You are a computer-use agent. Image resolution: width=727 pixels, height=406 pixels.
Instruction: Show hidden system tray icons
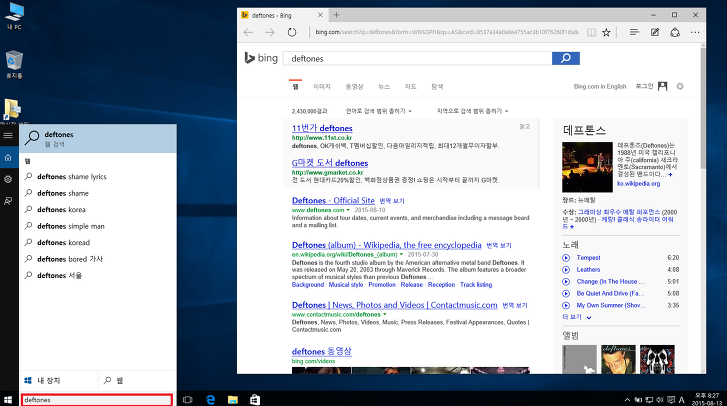pos(627,400)
